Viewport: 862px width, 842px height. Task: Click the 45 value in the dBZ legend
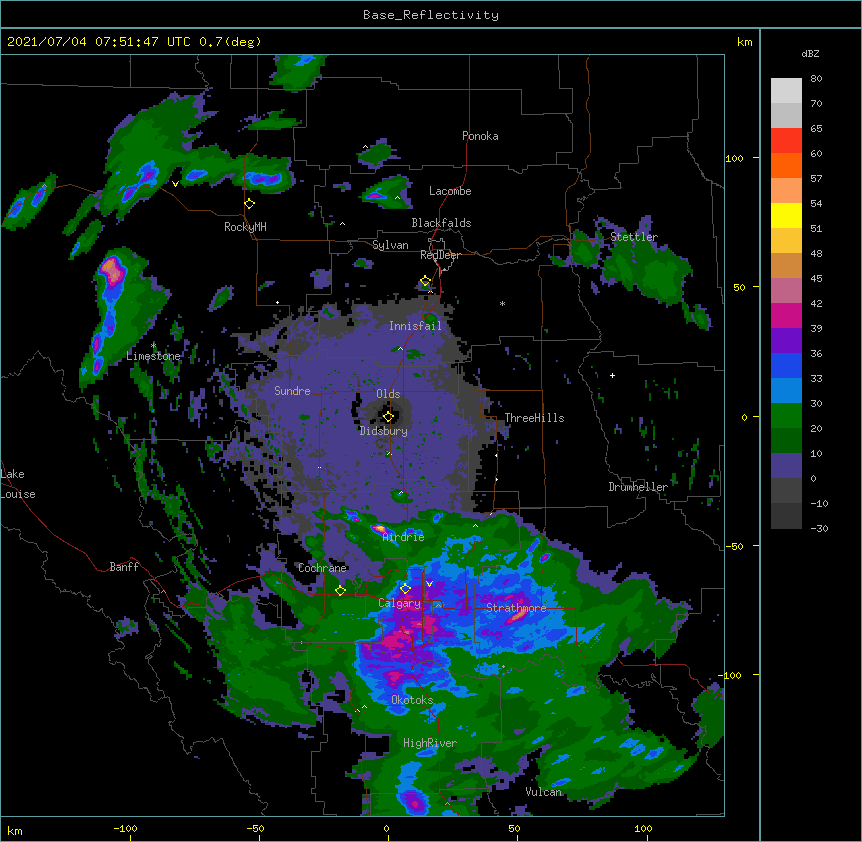click(816, 279)
